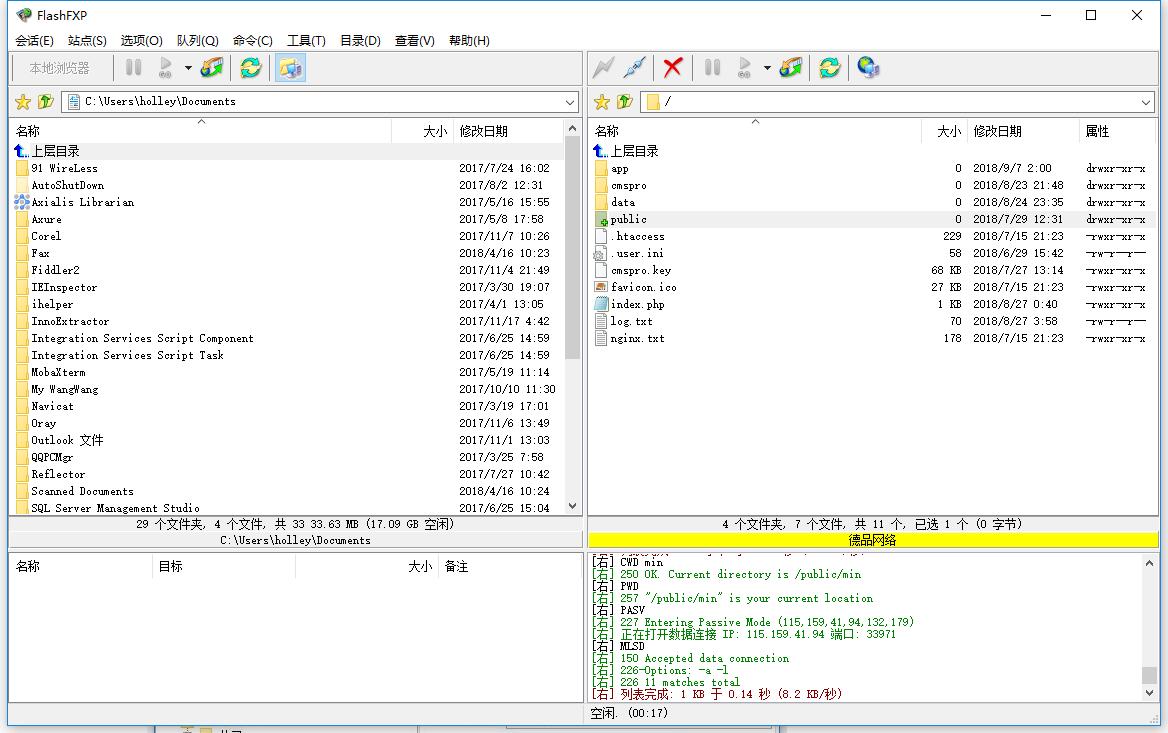This screenshot has width=1168, height=733.
Task: Open the 工具(T) menu
Action: click(306, 41)
